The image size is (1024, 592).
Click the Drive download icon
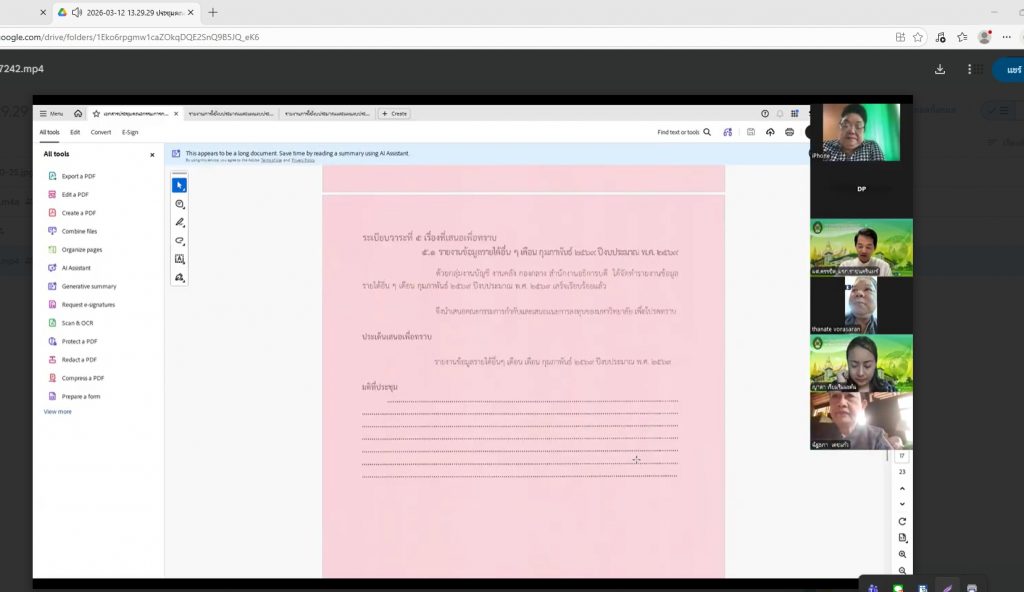pos(940,70)
